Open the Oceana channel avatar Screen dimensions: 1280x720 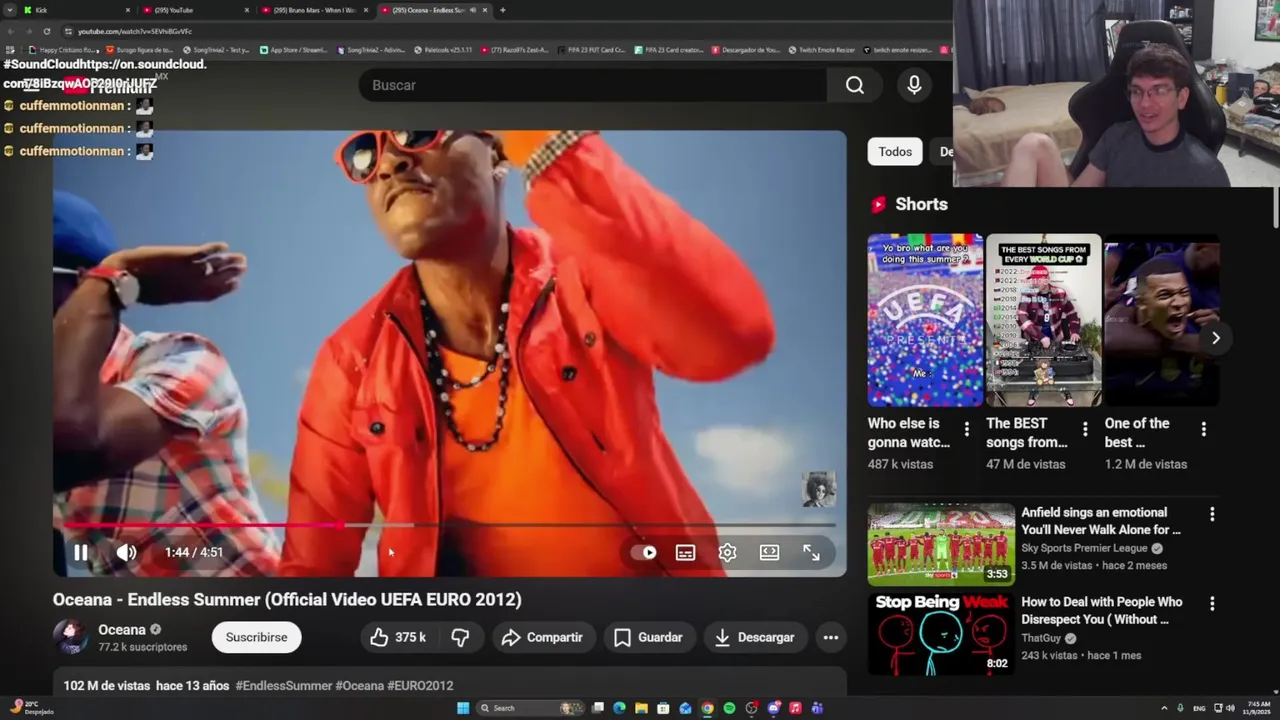click(70, 637)
